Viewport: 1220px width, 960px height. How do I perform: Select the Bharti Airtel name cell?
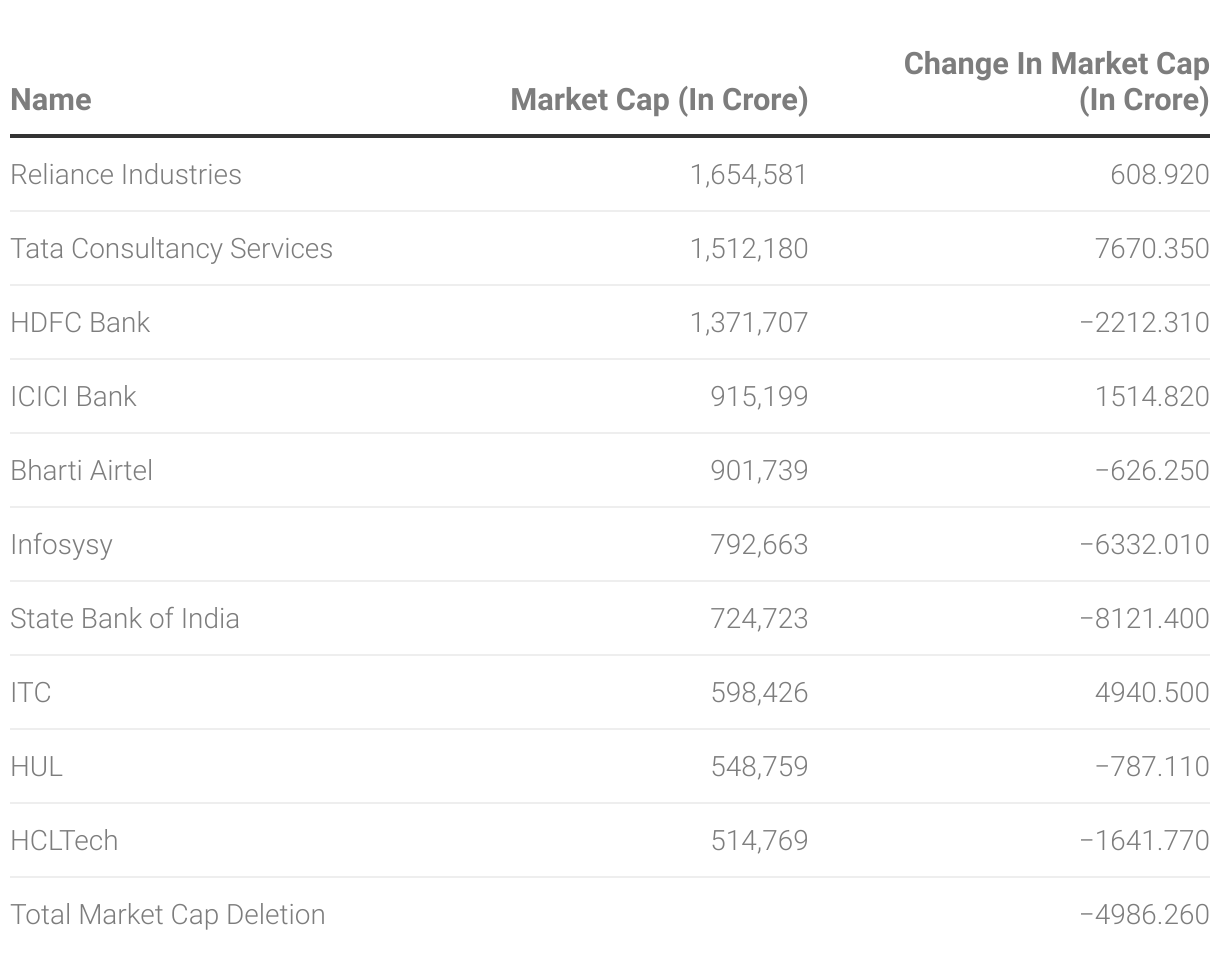tap(81, 470)
